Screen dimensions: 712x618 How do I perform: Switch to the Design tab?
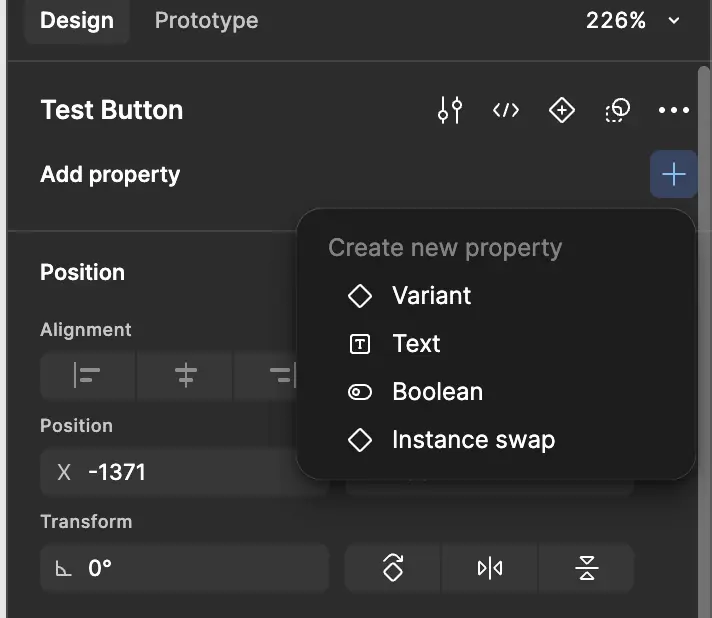(x=77, y=21)
